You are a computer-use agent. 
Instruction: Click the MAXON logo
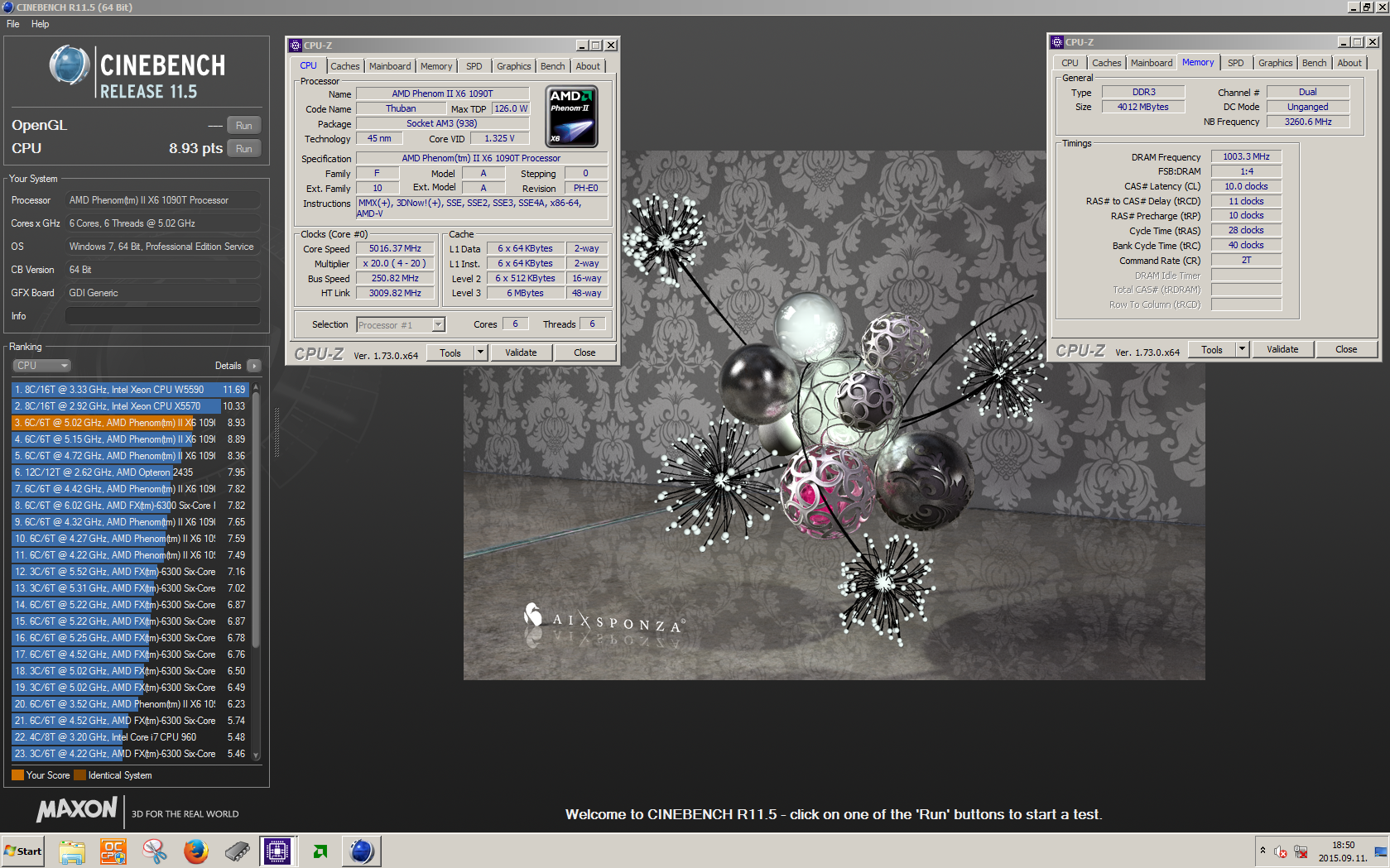tap(77, 809)
